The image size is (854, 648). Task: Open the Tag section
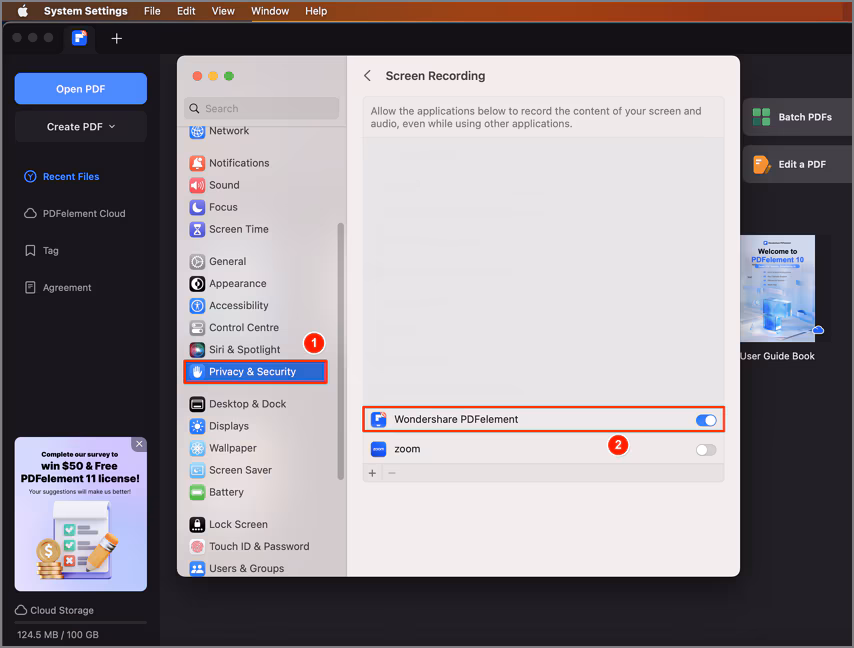pyautogui.click(x=41, y=251)
